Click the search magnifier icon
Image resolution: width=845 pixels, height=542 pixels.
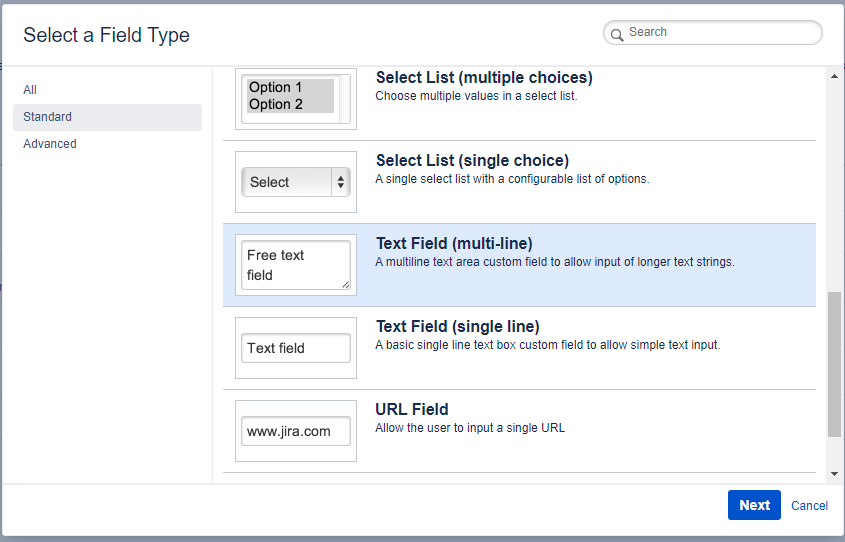(x=617, y=33)
